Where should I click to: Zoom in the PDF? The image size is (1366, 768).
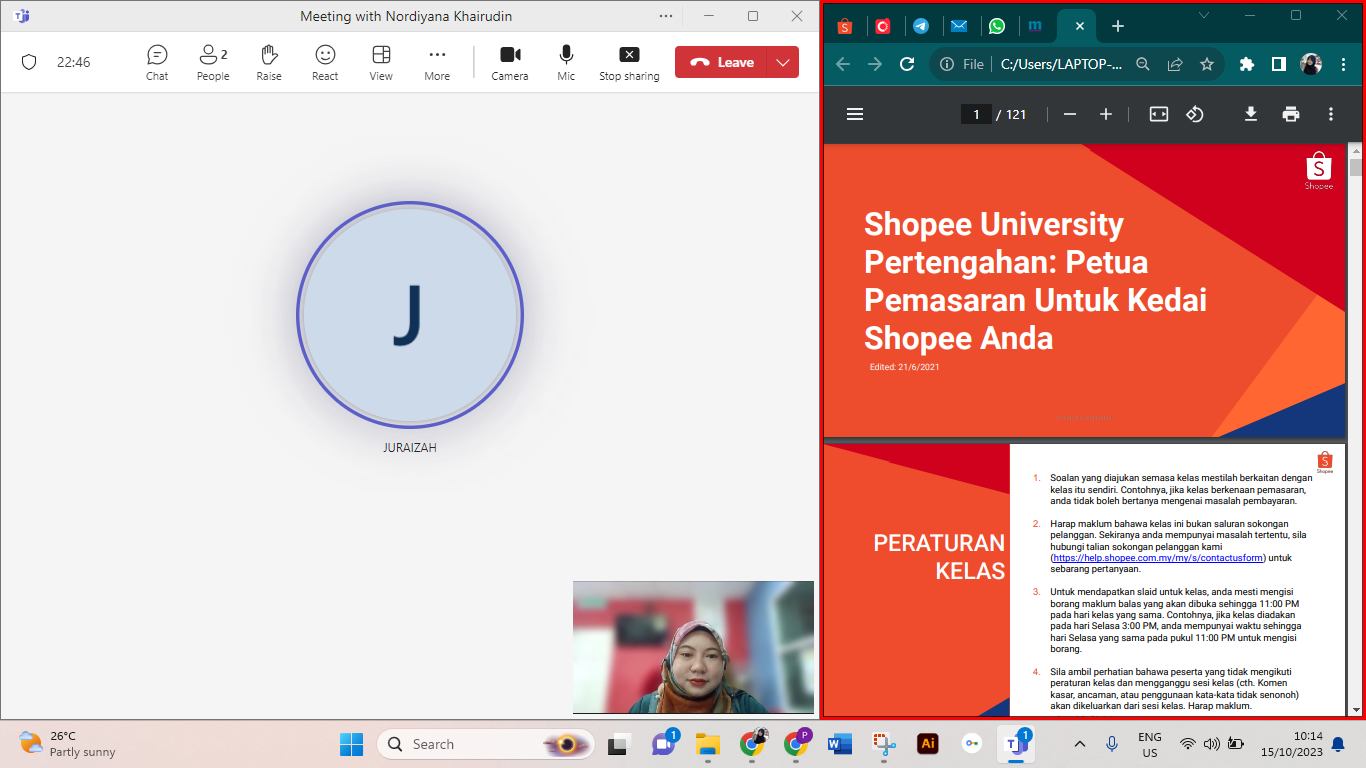click(x=1106, y=114)
